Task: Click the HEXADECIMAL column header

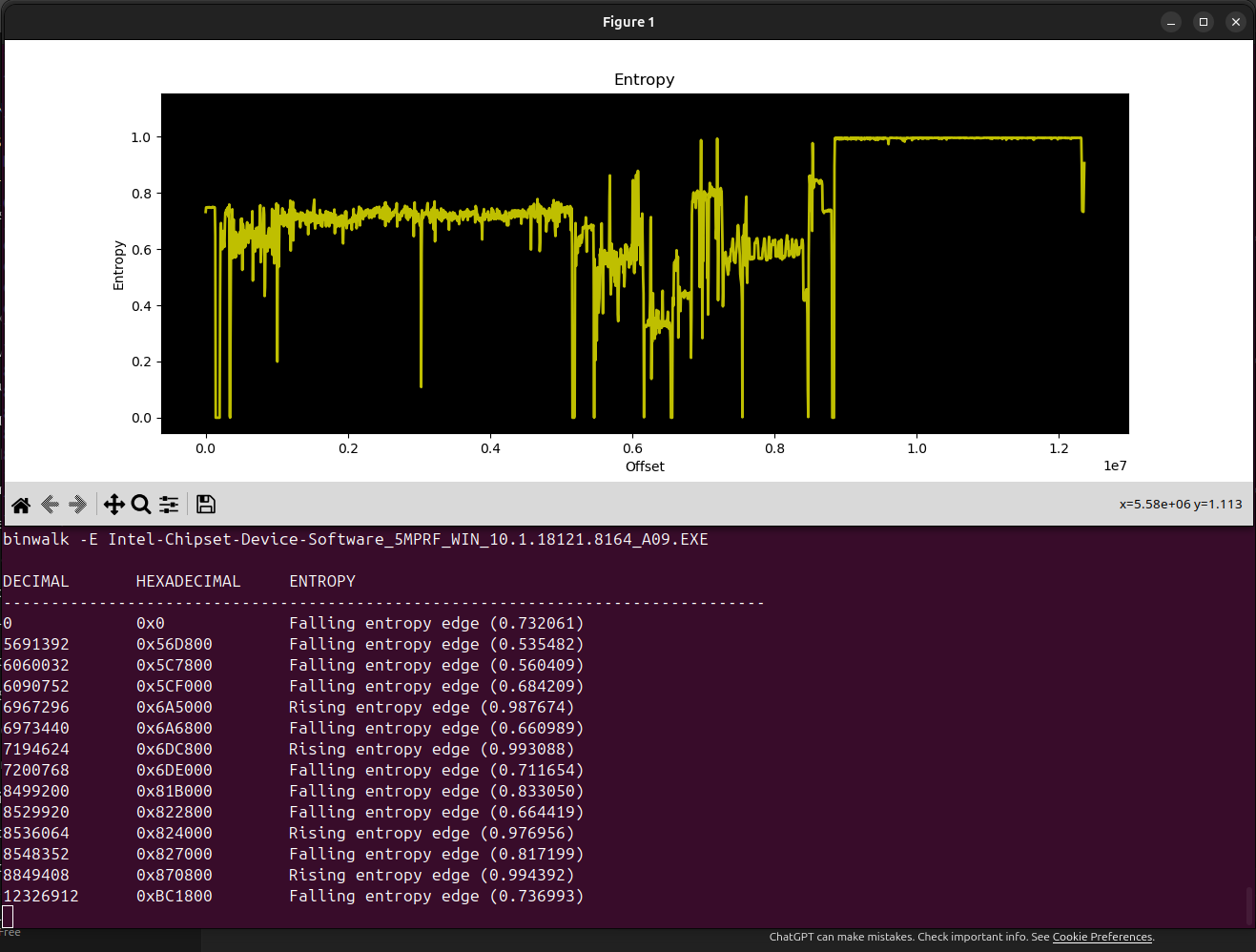Action: [188, 581]
